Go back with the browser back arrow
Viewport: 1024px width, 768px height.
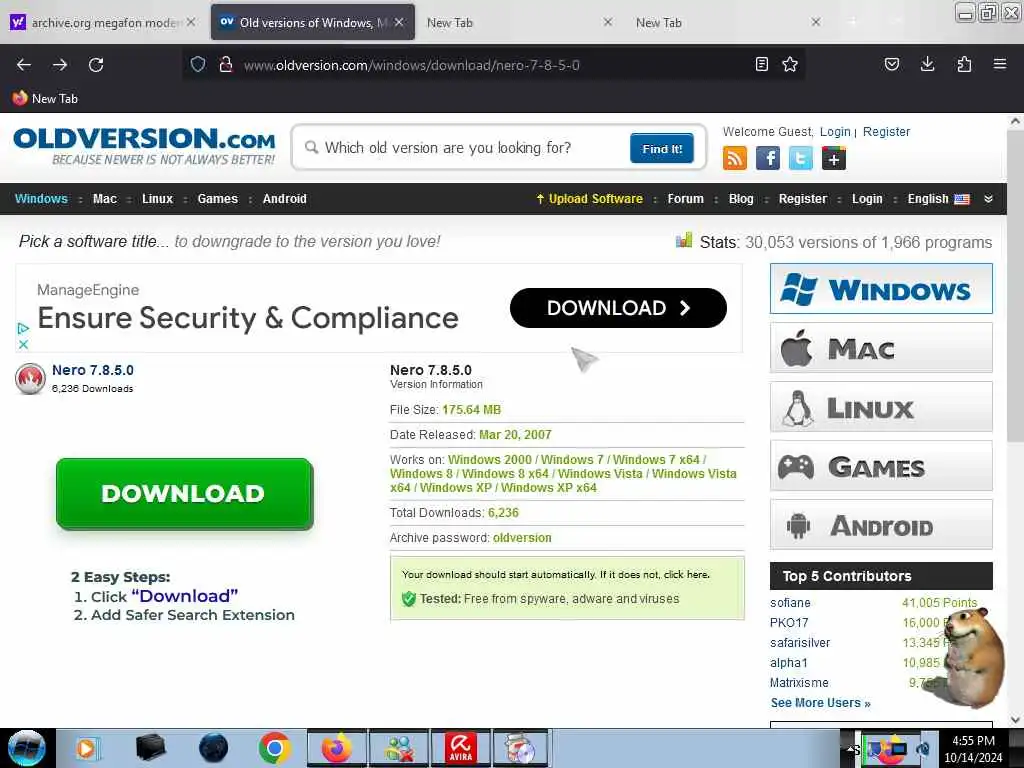(24, 65)
